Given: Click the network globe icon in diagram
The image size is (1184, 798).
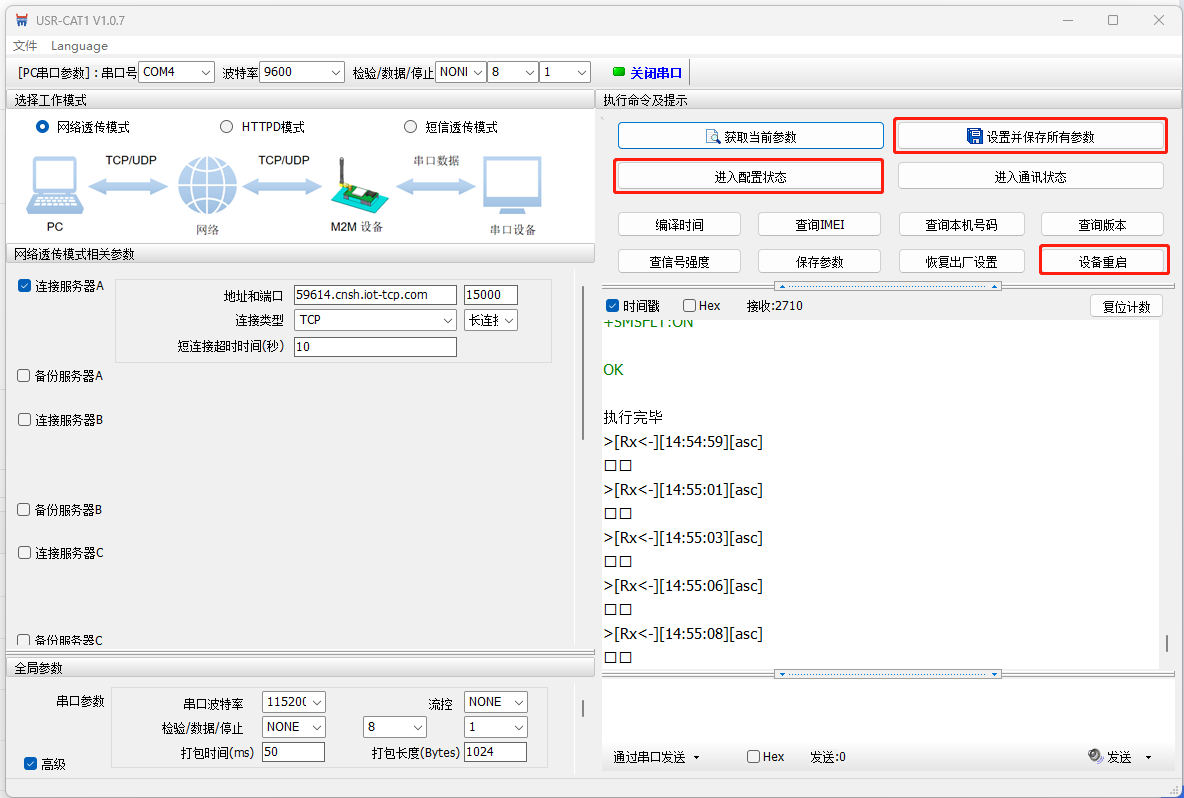Looking at the screenshot, I should click(207, 187).
